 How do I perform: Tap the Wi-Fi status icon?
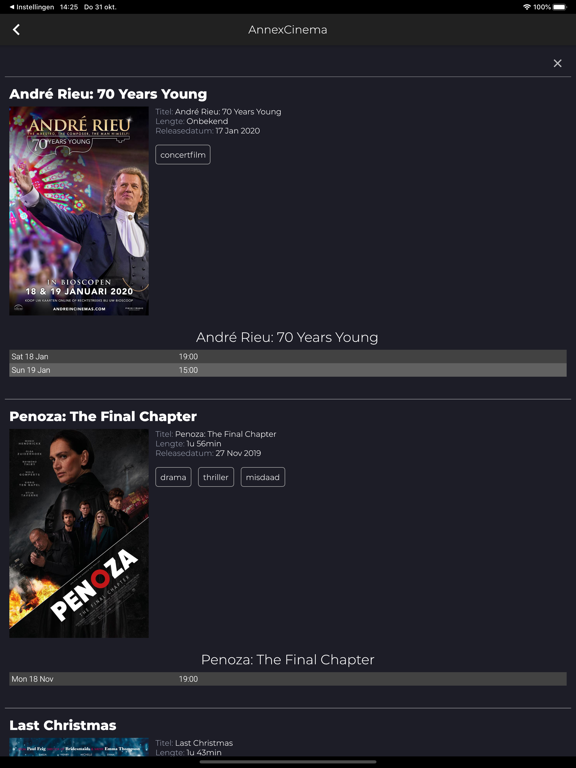[527, 7]
